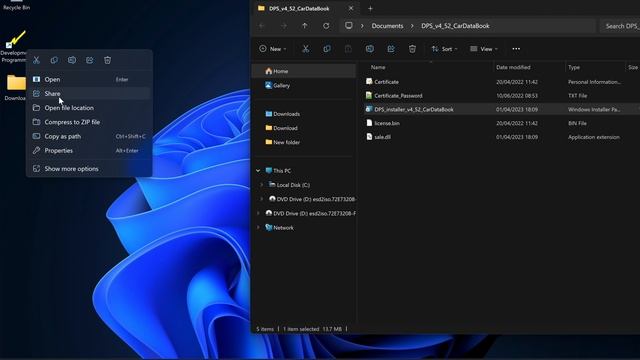This screenshot has width=640, height=360.
Task: Collapse the This PC tree node
Action: pyautogui.click(x=258, y=171)
